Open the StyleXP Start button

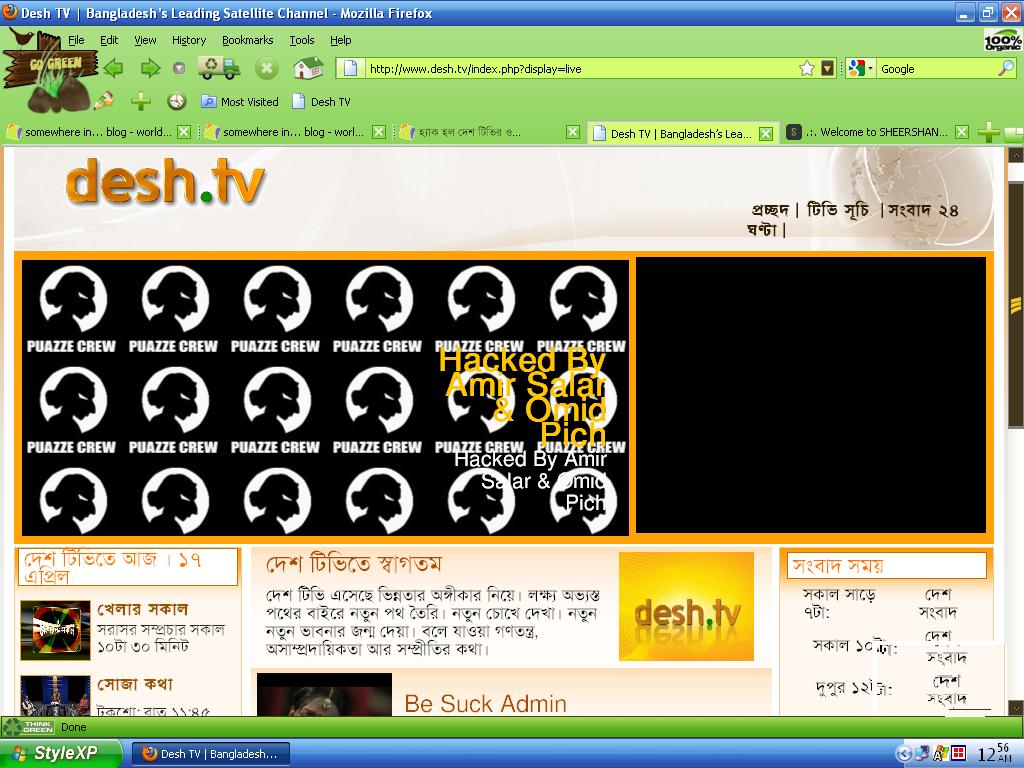pyautogui.click(x=60, y=753)
